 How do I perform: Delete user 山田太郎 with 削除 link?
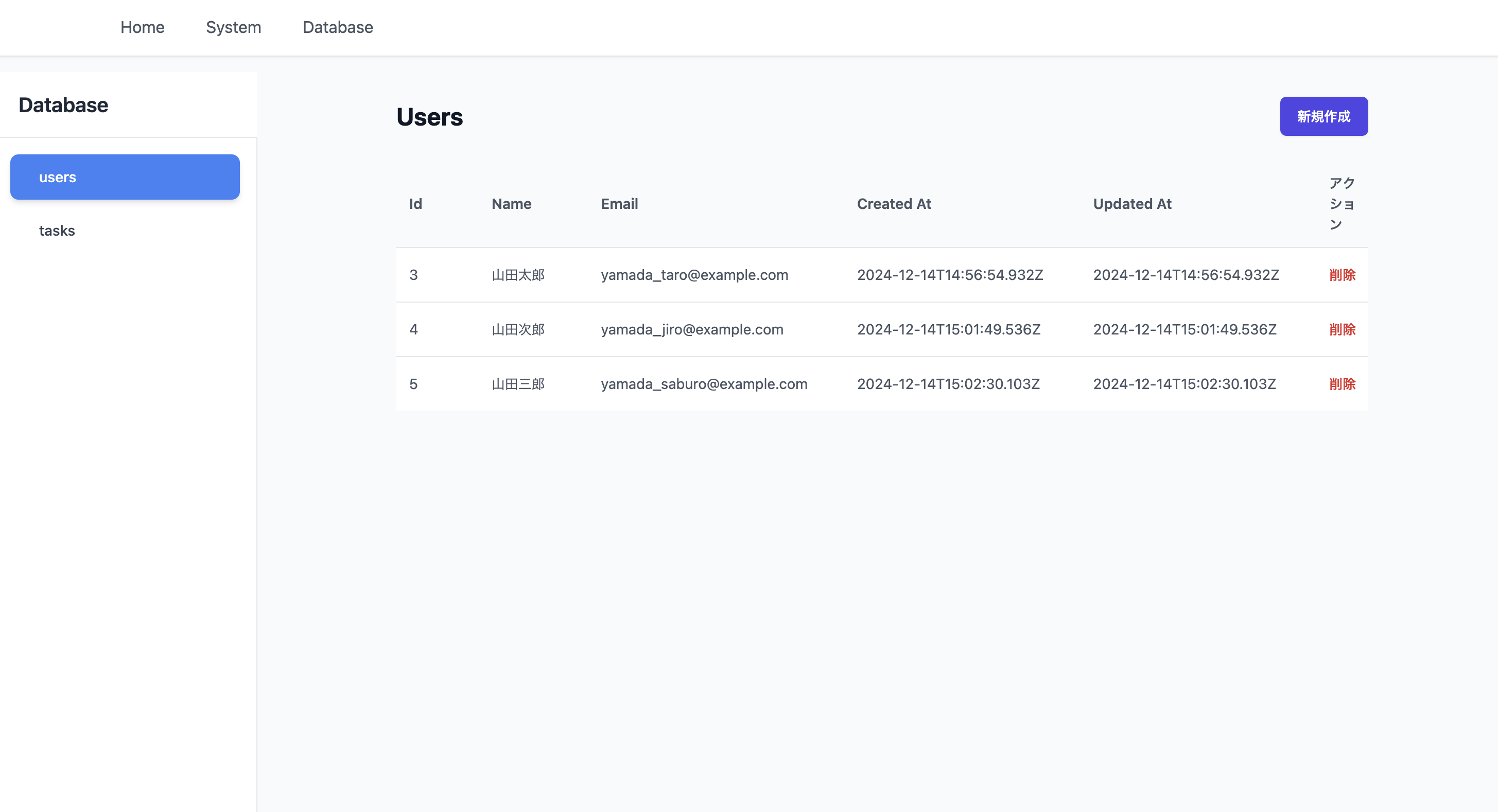point(1342,275)
